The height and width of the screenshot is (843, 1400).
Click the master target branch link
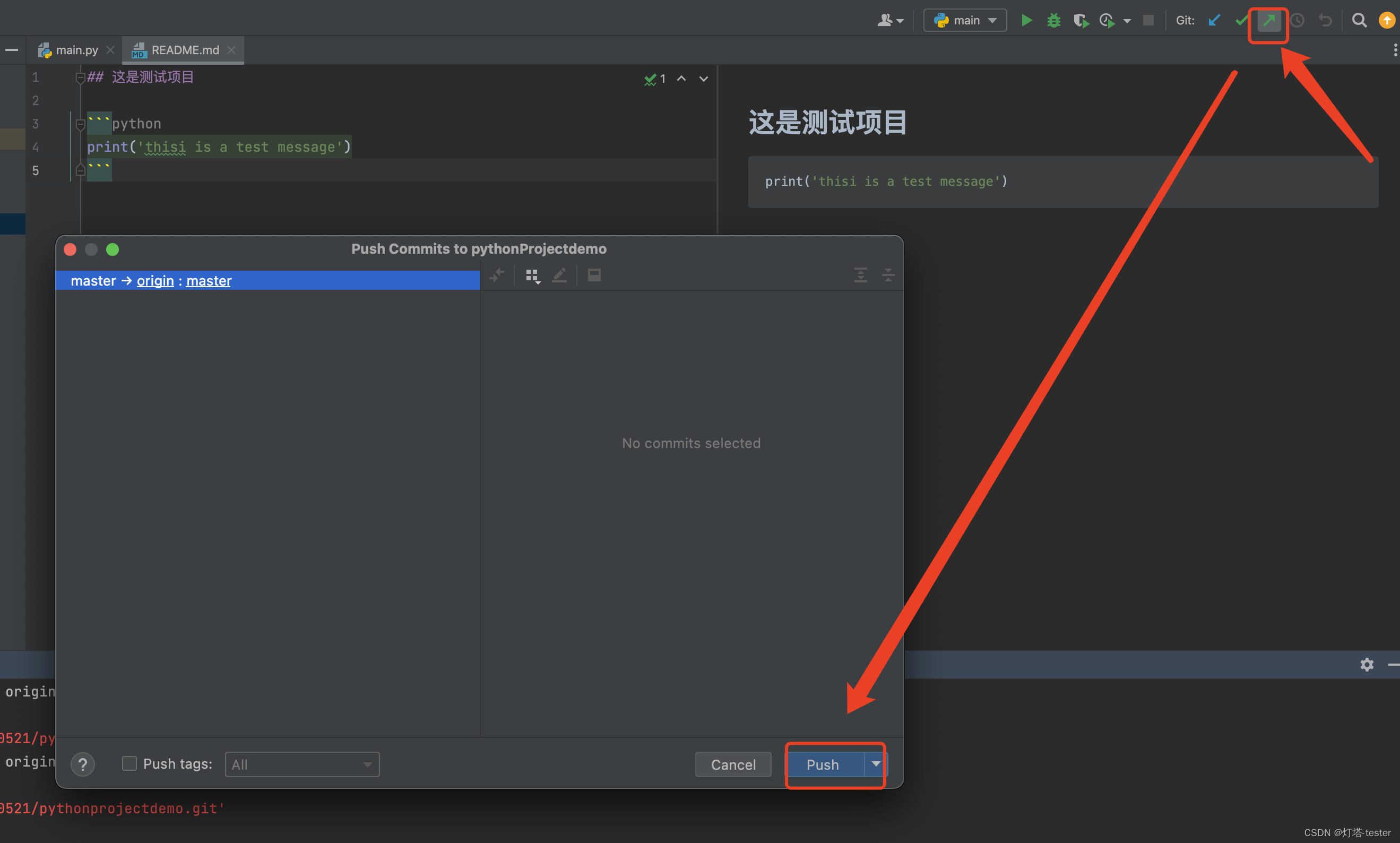(209, 281)
